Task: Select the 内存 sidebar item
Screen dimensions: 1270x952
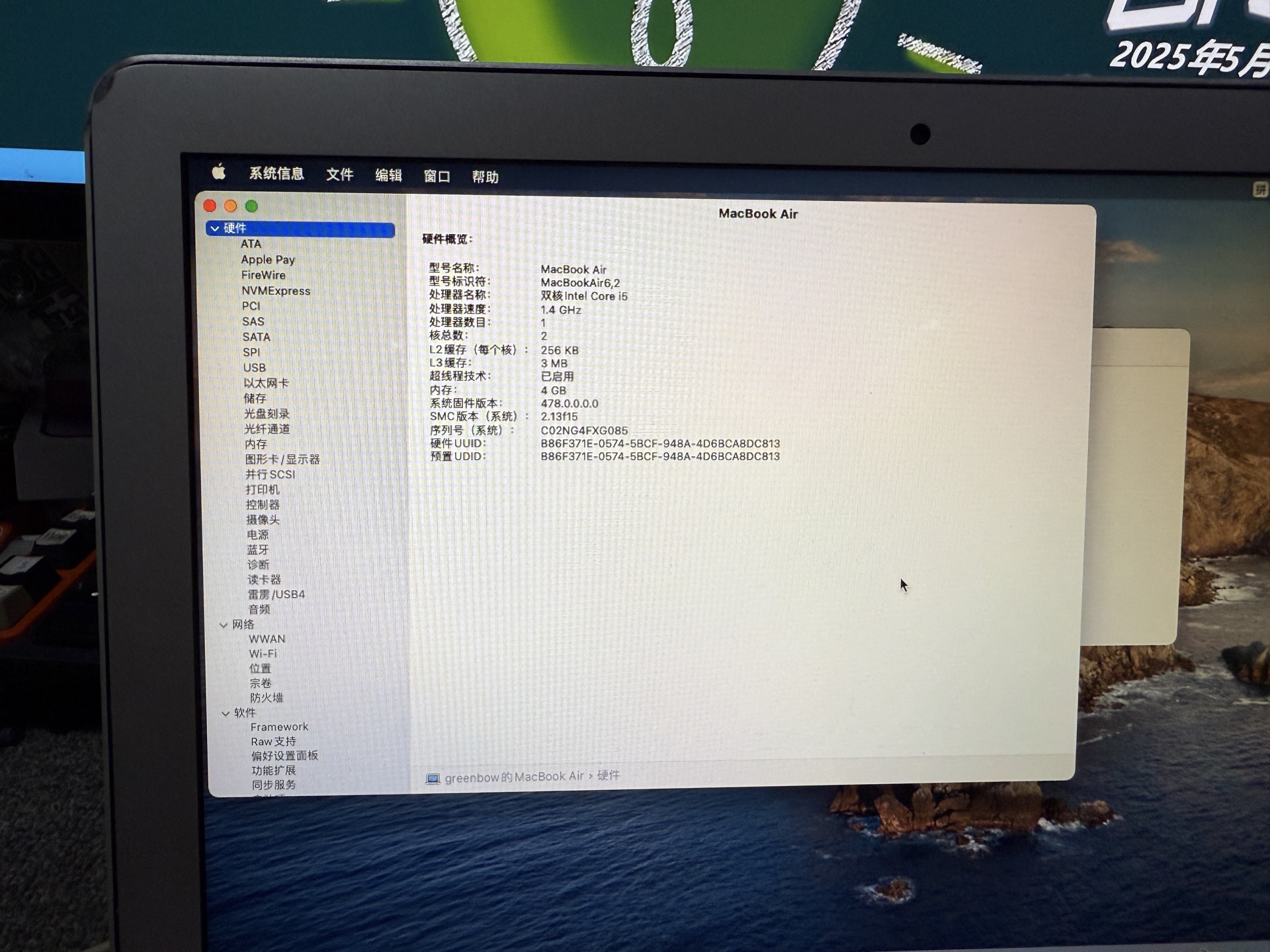Action: (256, 444)
